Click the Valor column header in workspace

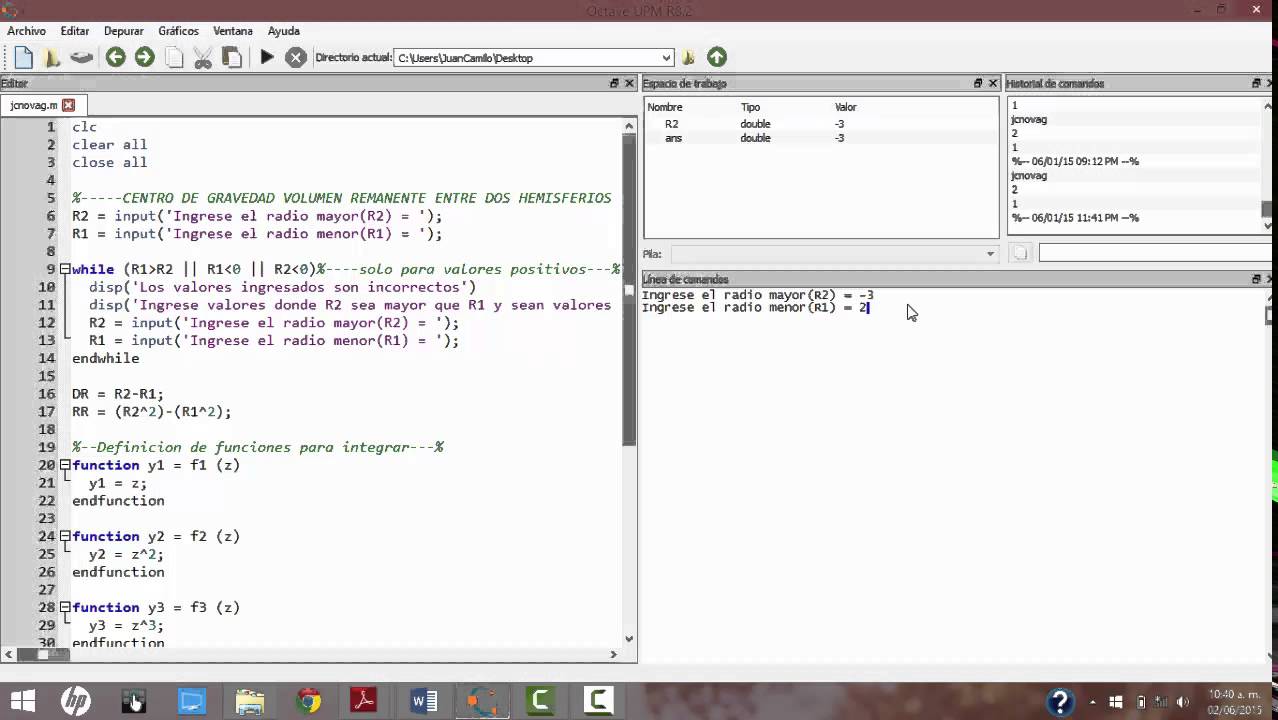click(846, 107)
